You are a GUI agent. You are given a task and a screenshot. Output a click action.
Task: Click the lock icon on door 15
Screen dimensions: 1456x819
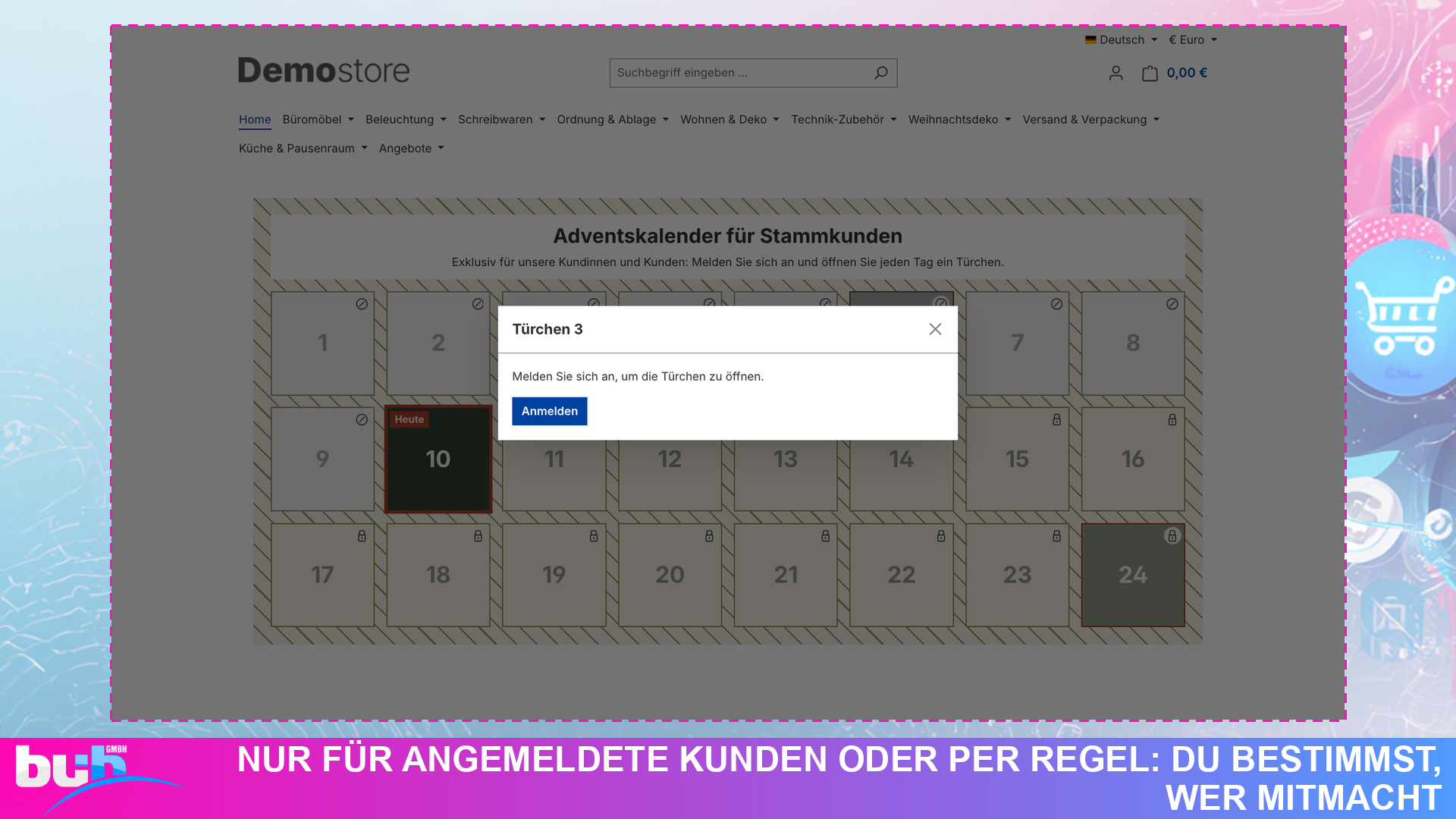(1056, 419)
